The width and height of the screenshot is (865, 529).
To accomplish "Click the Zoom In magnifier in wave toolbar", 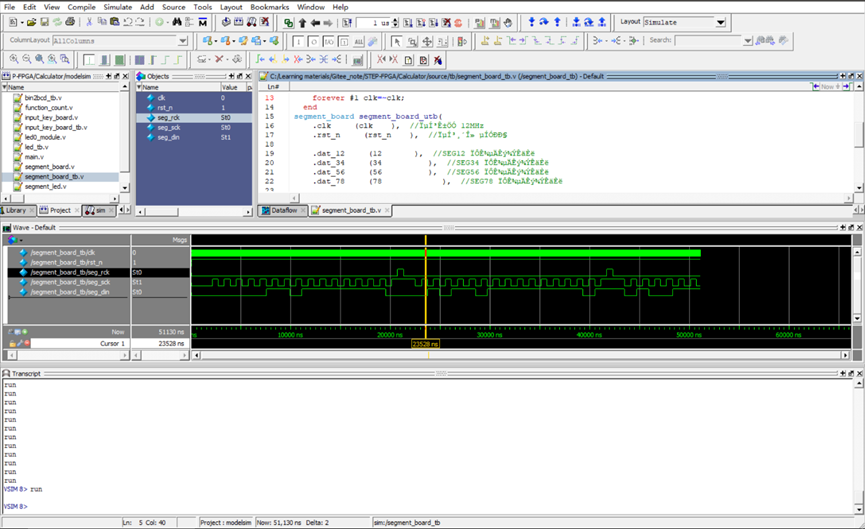I will coord(14,59).
